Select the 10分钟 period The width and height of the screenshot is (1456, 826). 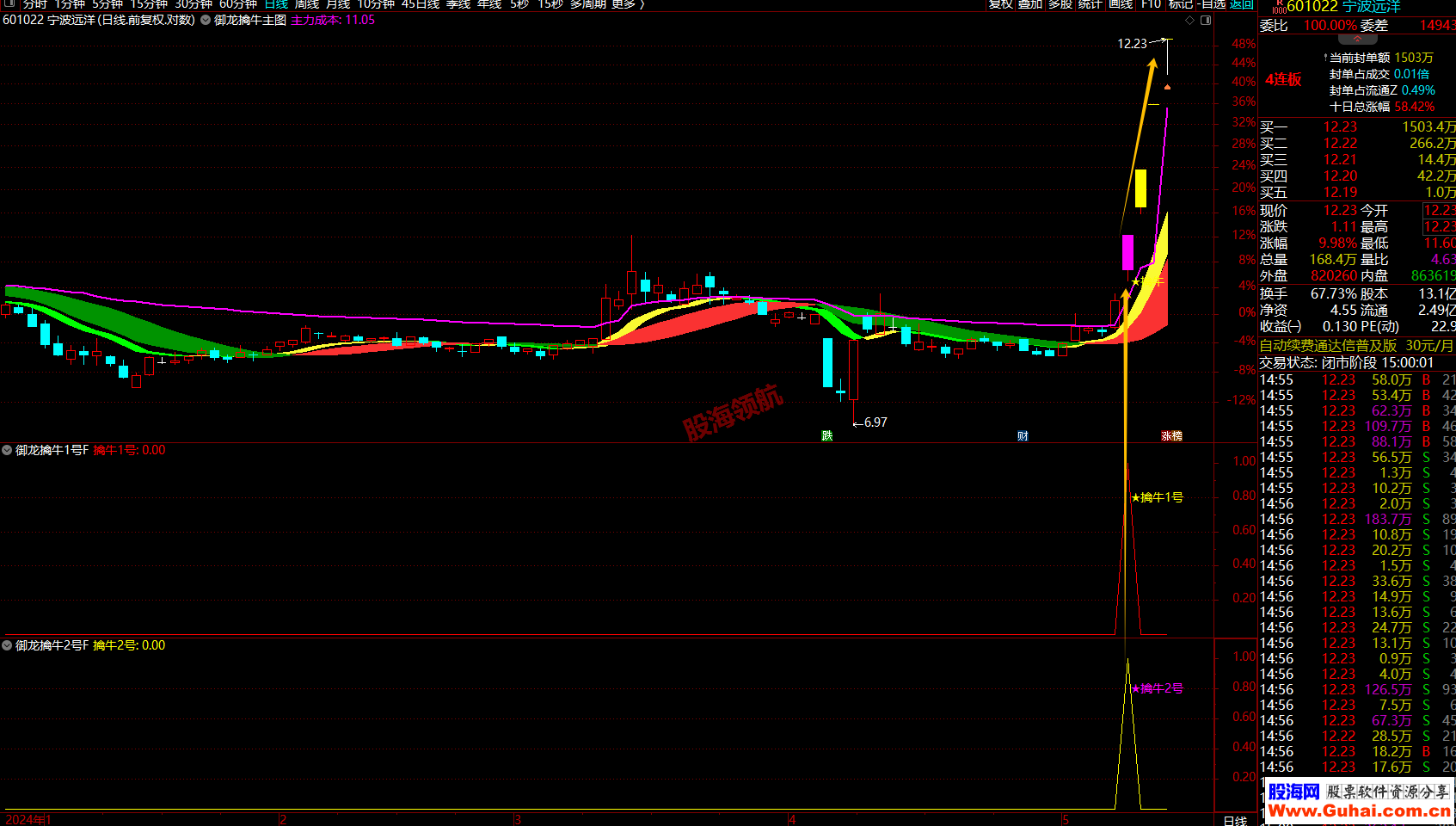pos(376,3)
